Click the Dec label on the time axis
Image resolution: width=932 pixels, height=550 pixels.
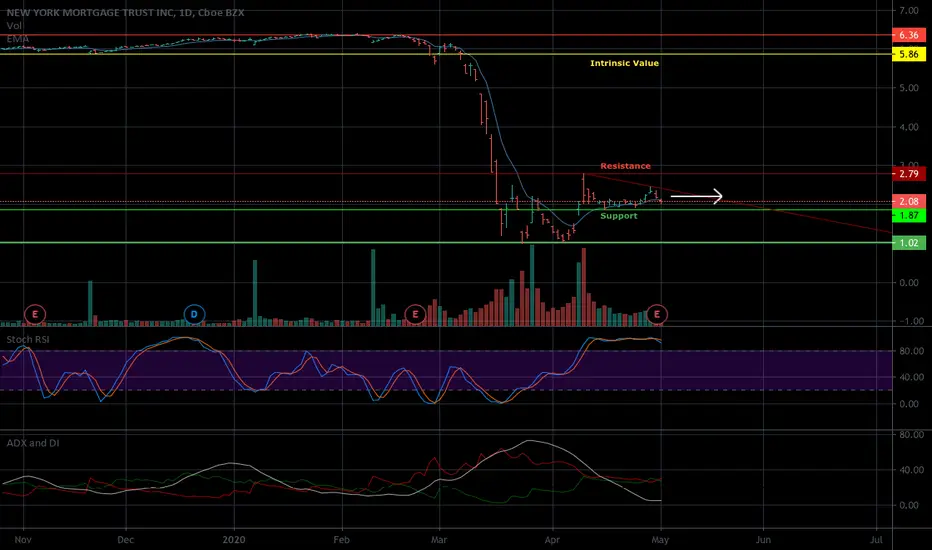[x=125, y=540]
